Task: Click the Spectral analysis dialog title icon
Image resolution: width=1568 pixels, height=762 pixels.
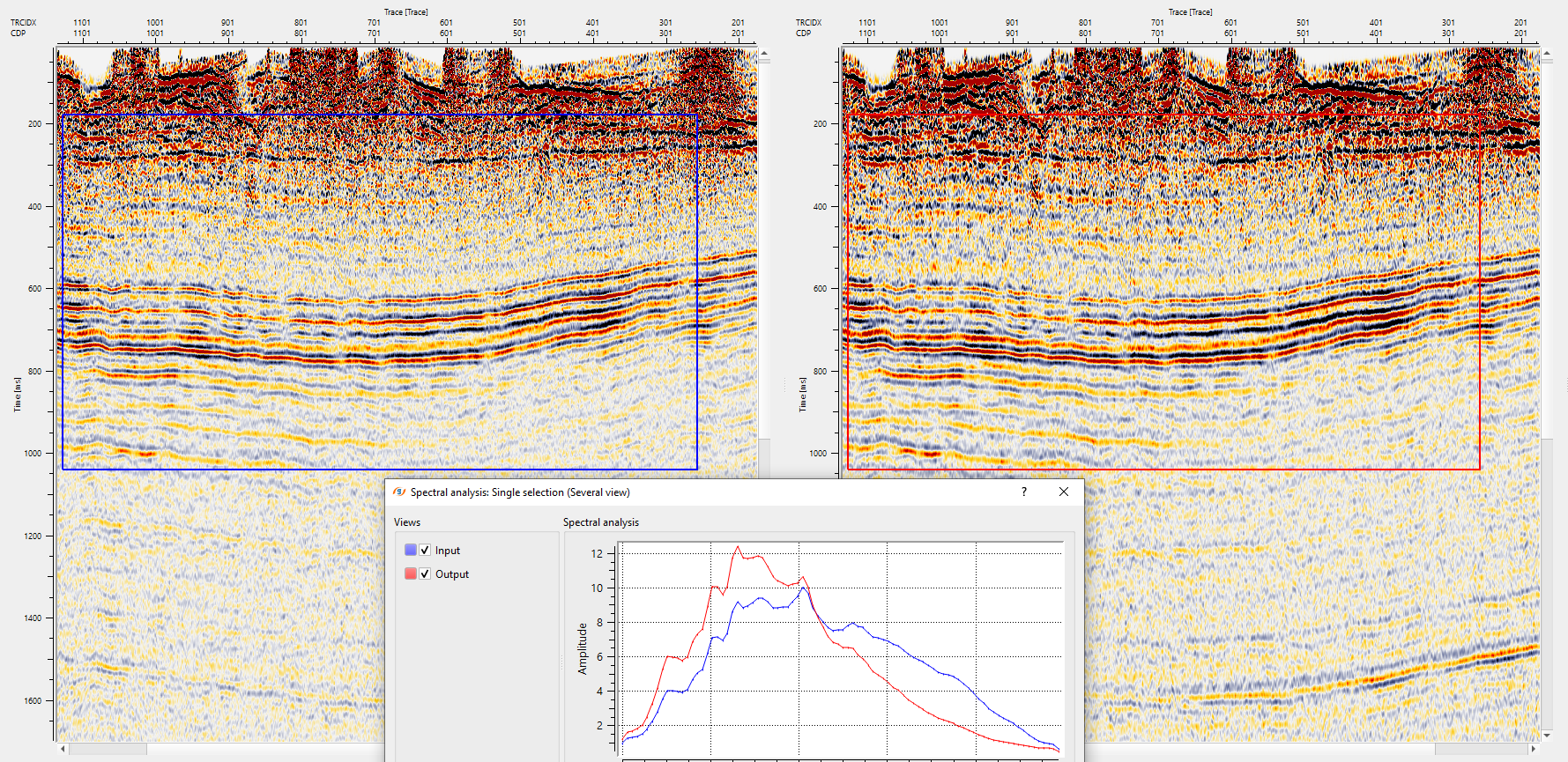Action: (x=399, y=492)
